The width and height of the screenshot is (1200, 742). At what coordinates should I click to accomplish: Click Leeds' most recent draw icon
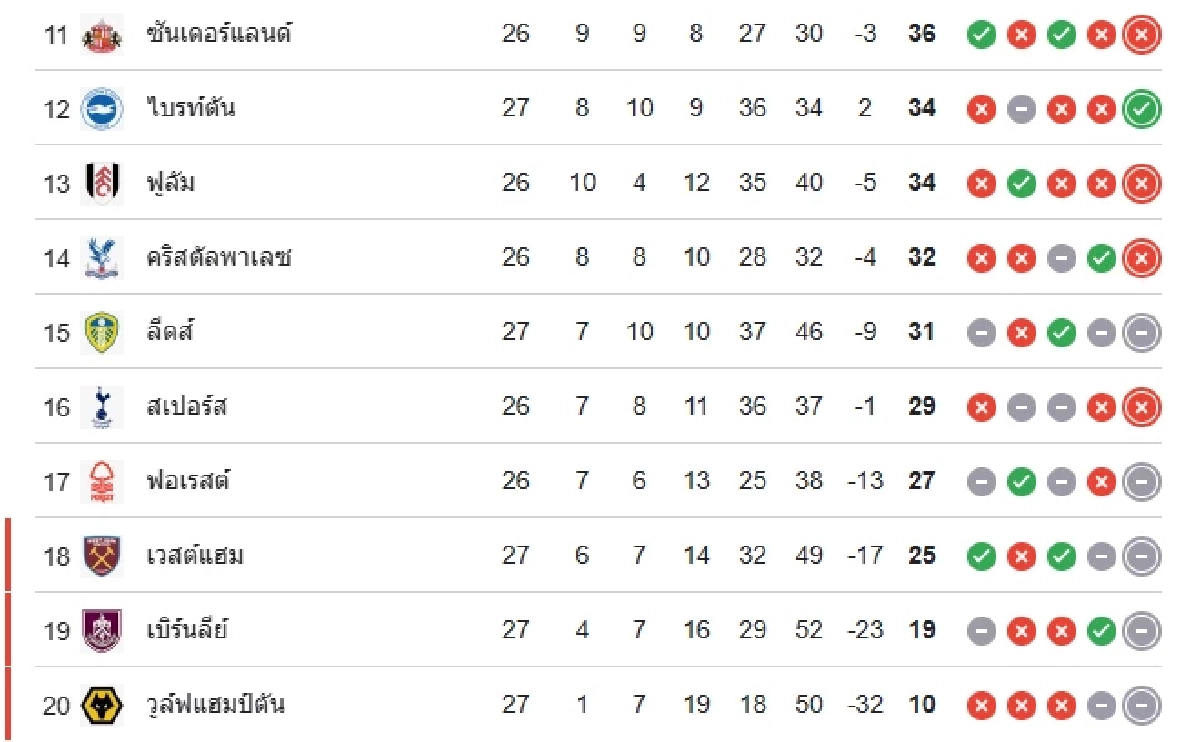coord(1141,332)
